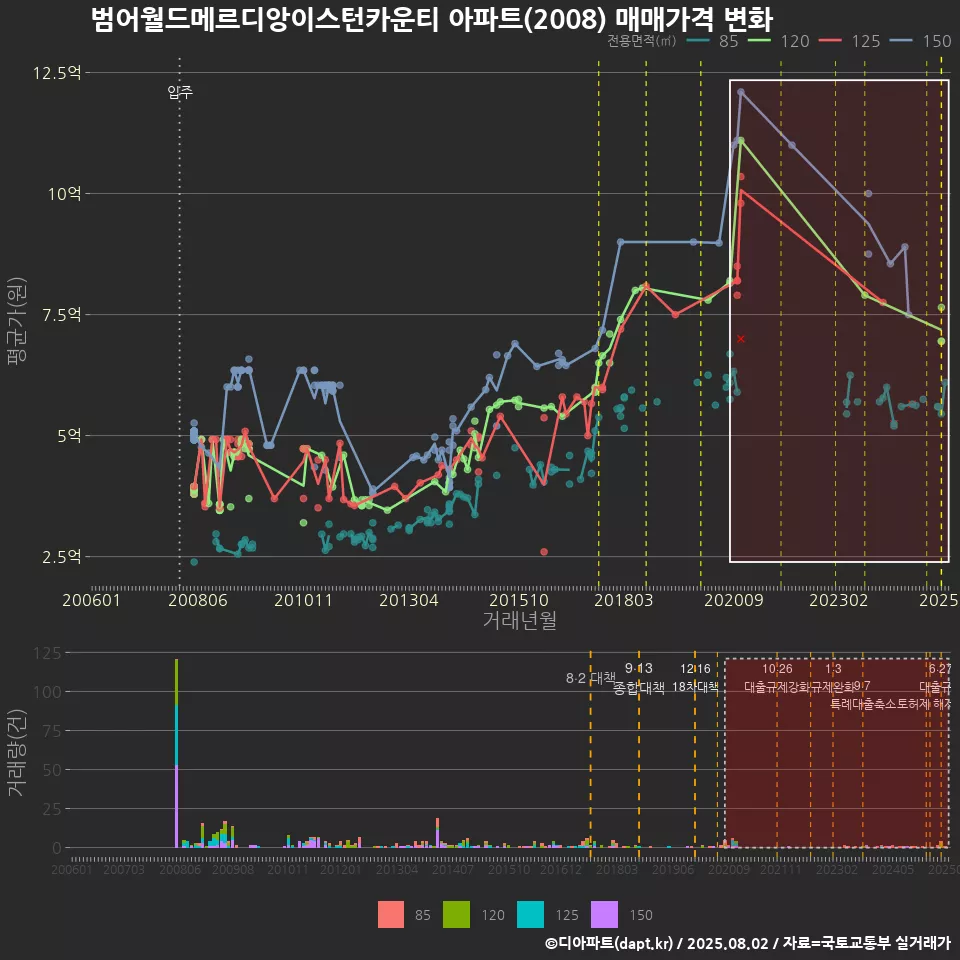
Task: Click the 200703 volume chart axis label
Action: (x=124, y=869)
